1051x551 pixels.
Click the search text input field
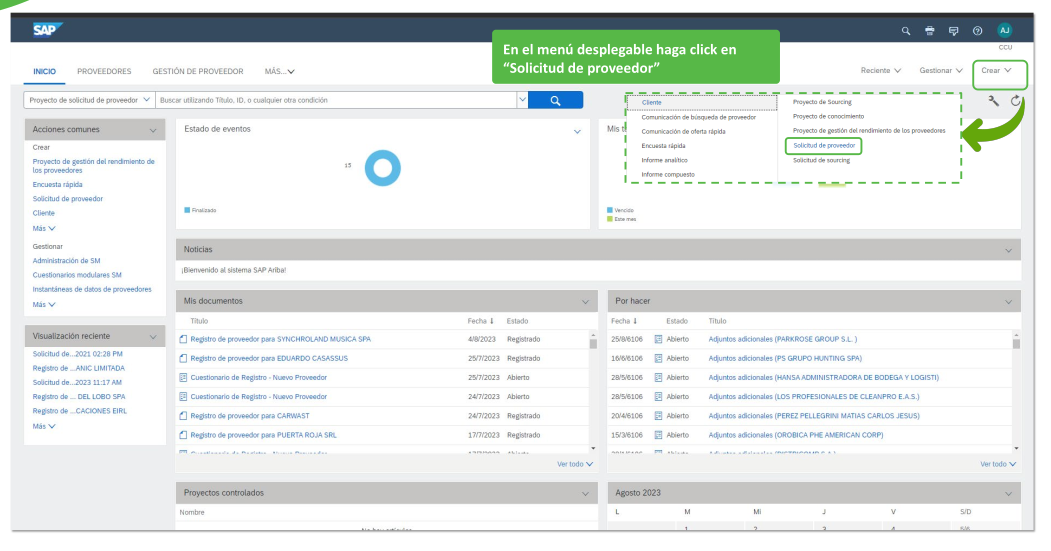pyautogui.click(x=336, y=100)
